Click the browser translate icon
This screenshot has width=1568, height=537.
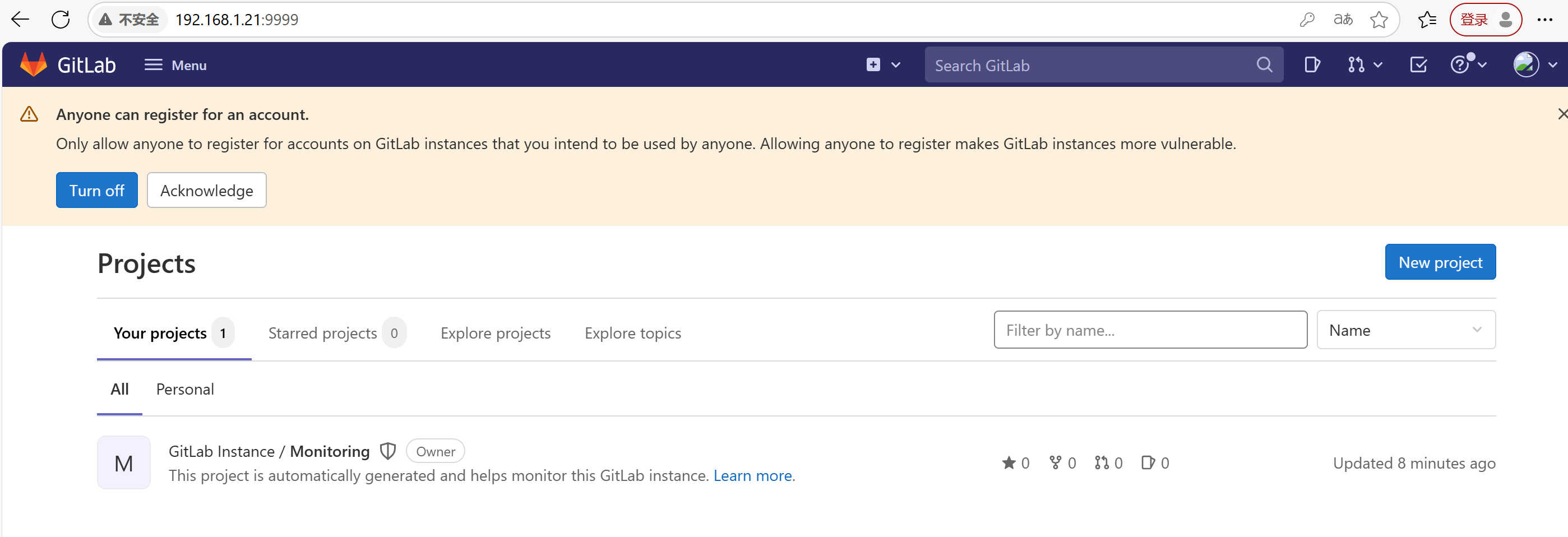pyautogui.click(x=1343, y=20)
